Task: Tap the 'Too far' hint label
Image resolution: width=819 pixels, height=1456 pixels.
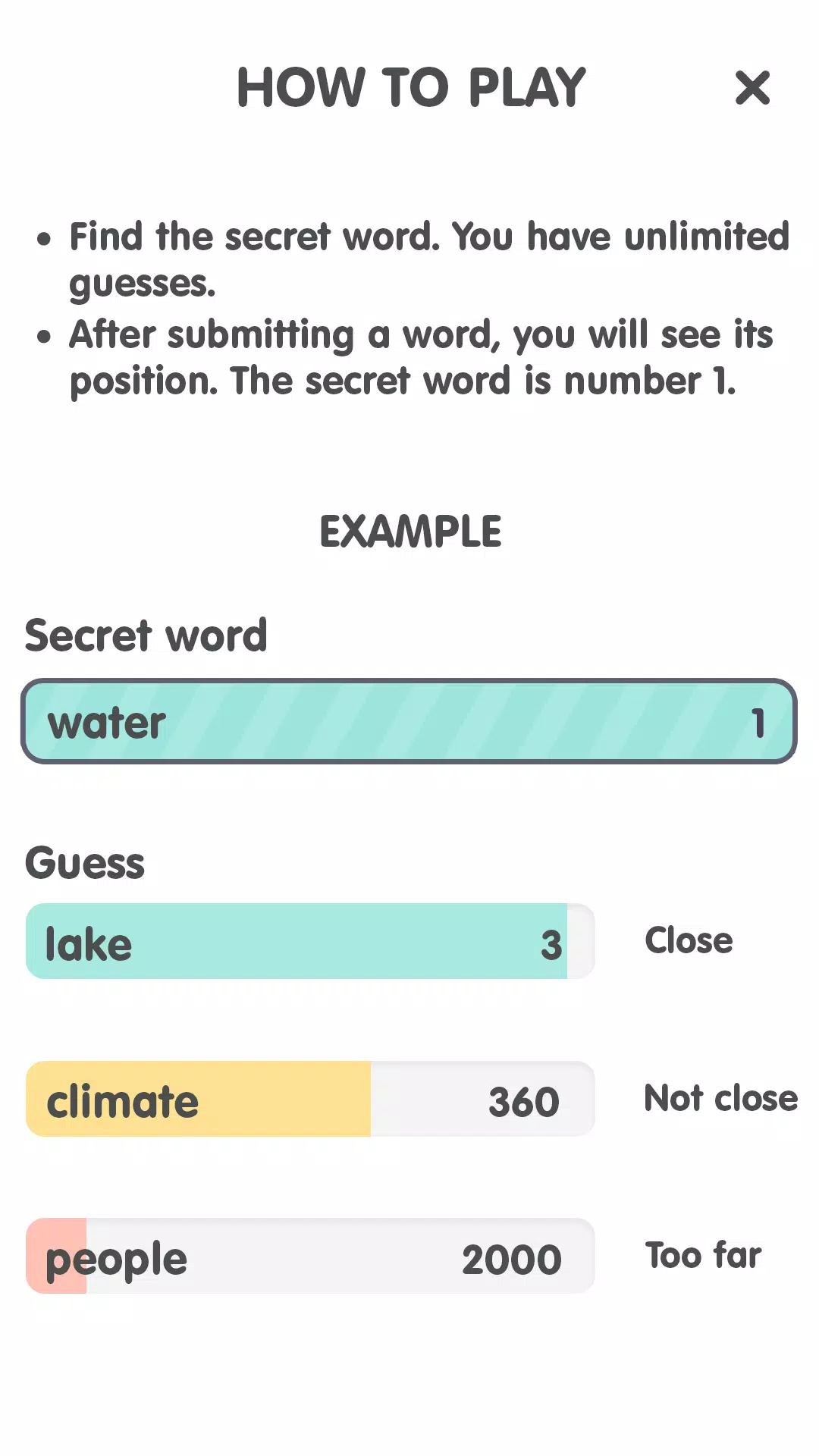Action: (703, 1256)
